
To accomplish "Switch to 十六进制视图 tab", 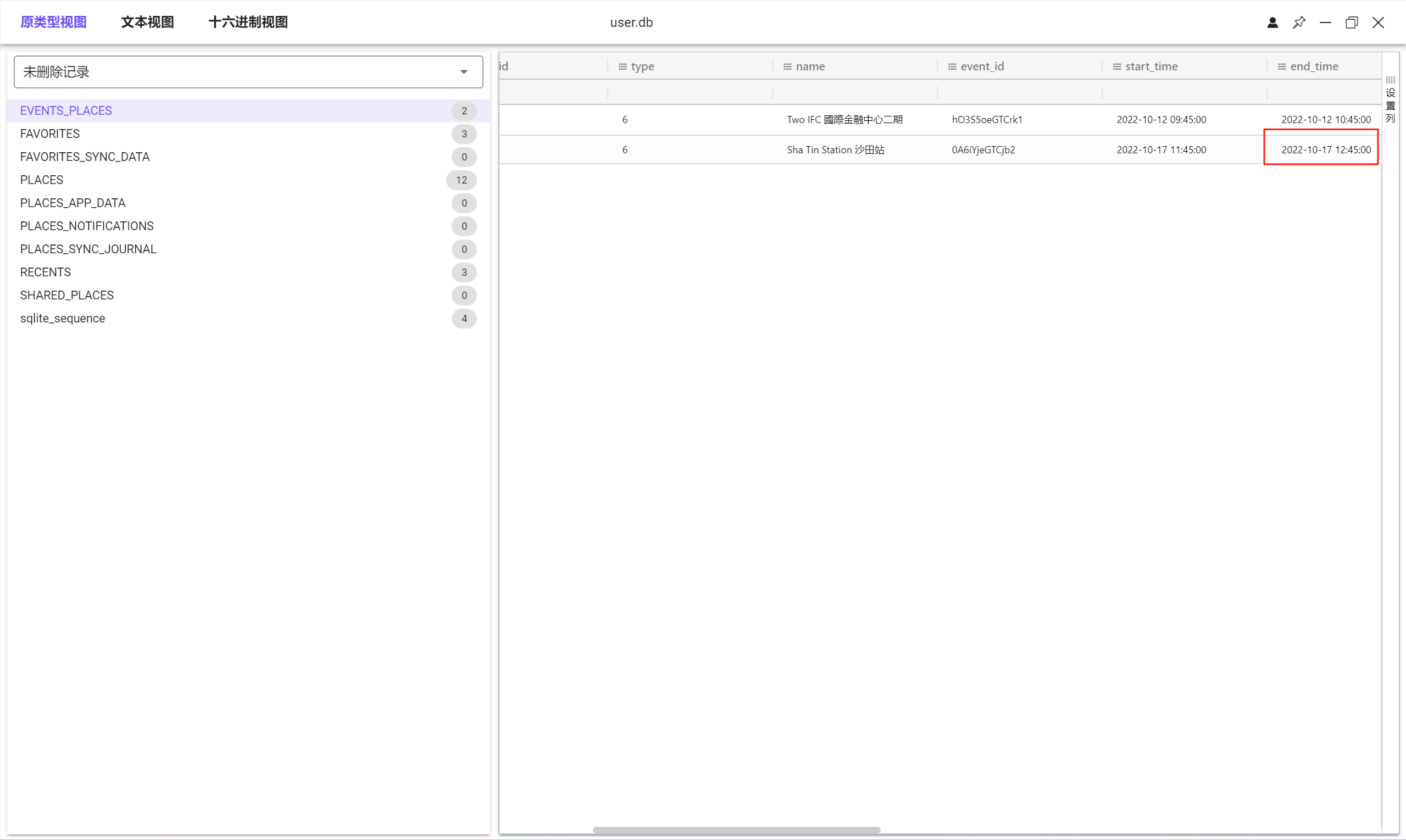I will point(248,22).
